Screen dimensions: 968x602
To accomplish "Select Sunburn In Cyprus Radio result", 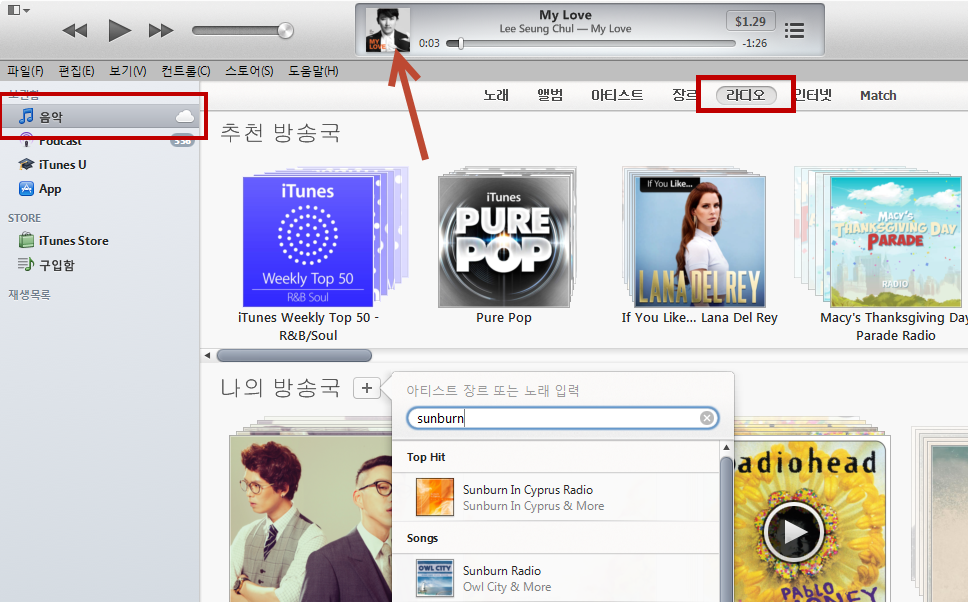I will coord(556,497).
